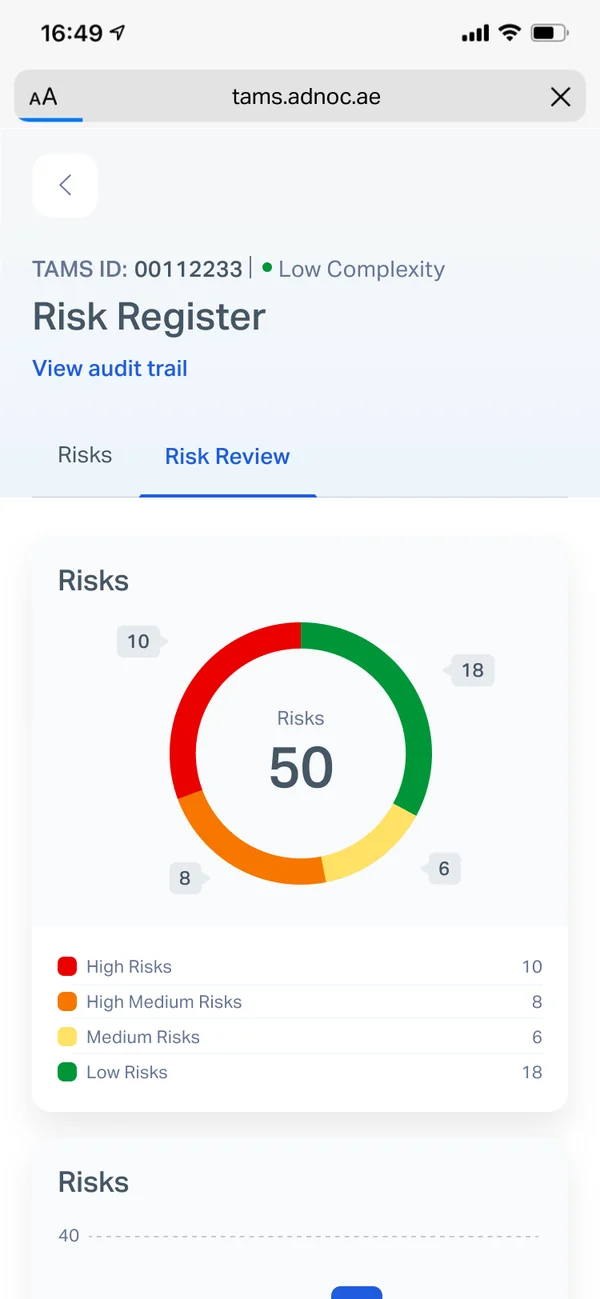
Task: Select the Medium Risks legend label
Action: [x=143, y=1037]
